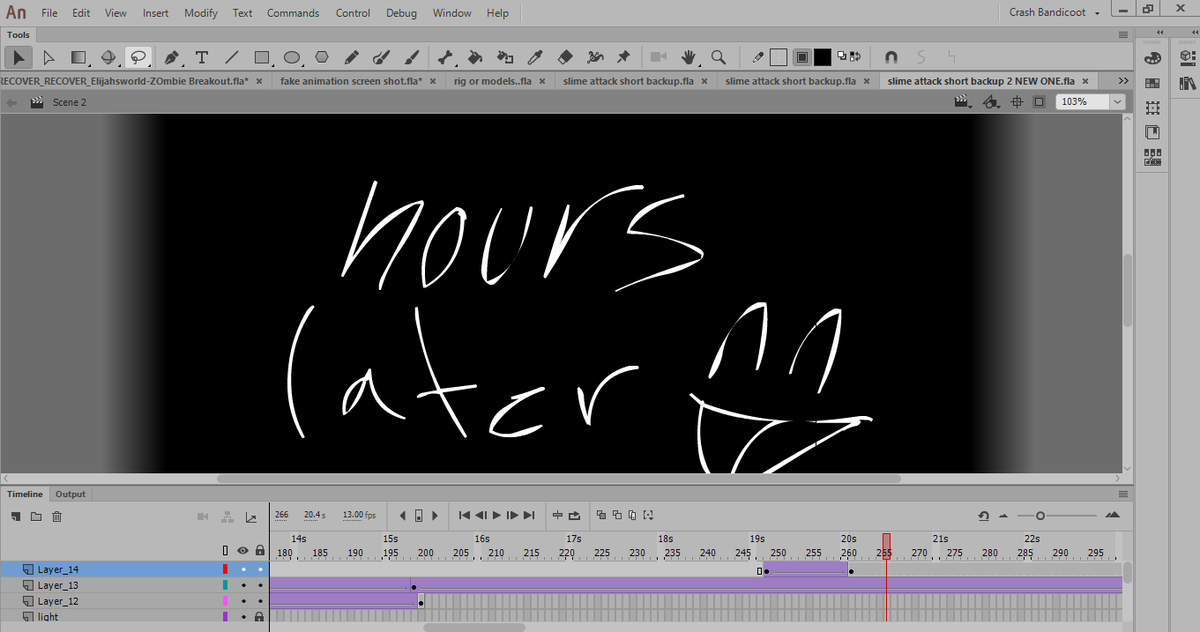The width and height of the screenshot is (1200, 632).
Task: Select the Lasso tool
Action: pos(139,57)
